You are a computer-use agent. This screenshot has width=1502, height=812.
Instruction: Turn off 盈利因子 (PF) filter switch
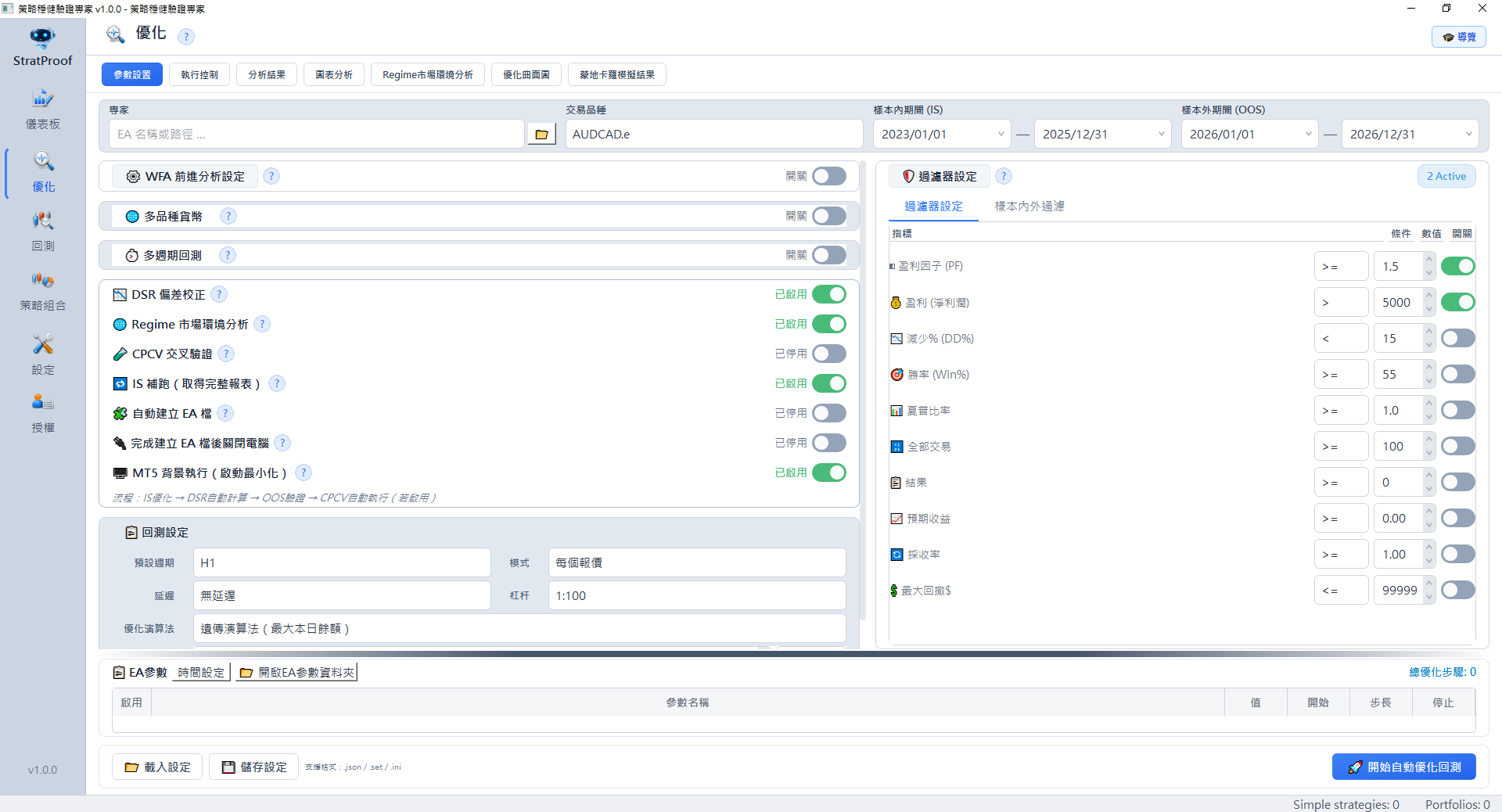coord(1458,266)
